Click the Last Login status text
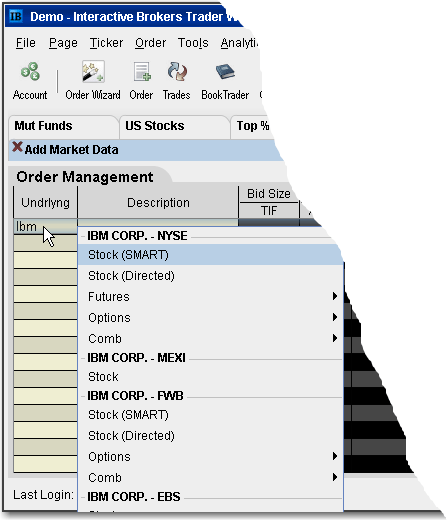The width and height of the screenshot is (447, 520). tap(43, 495)
